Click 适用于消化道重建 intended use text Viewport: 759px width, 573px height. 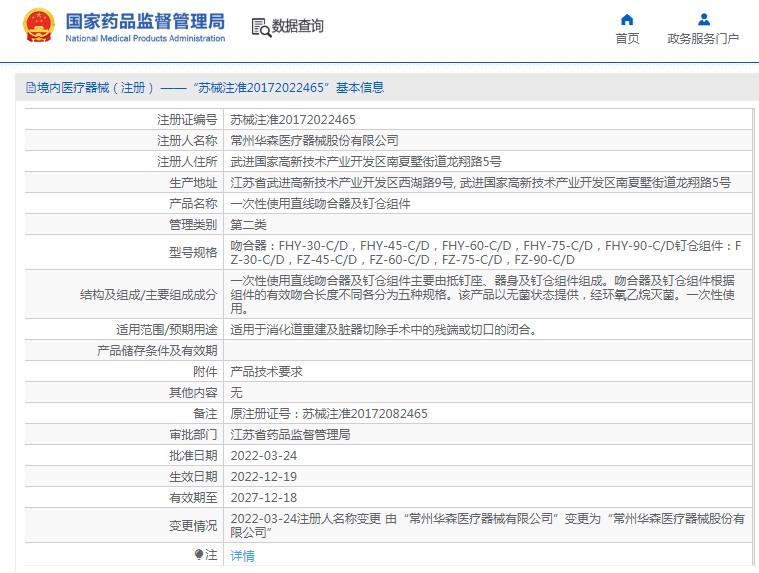coord(384,330)
